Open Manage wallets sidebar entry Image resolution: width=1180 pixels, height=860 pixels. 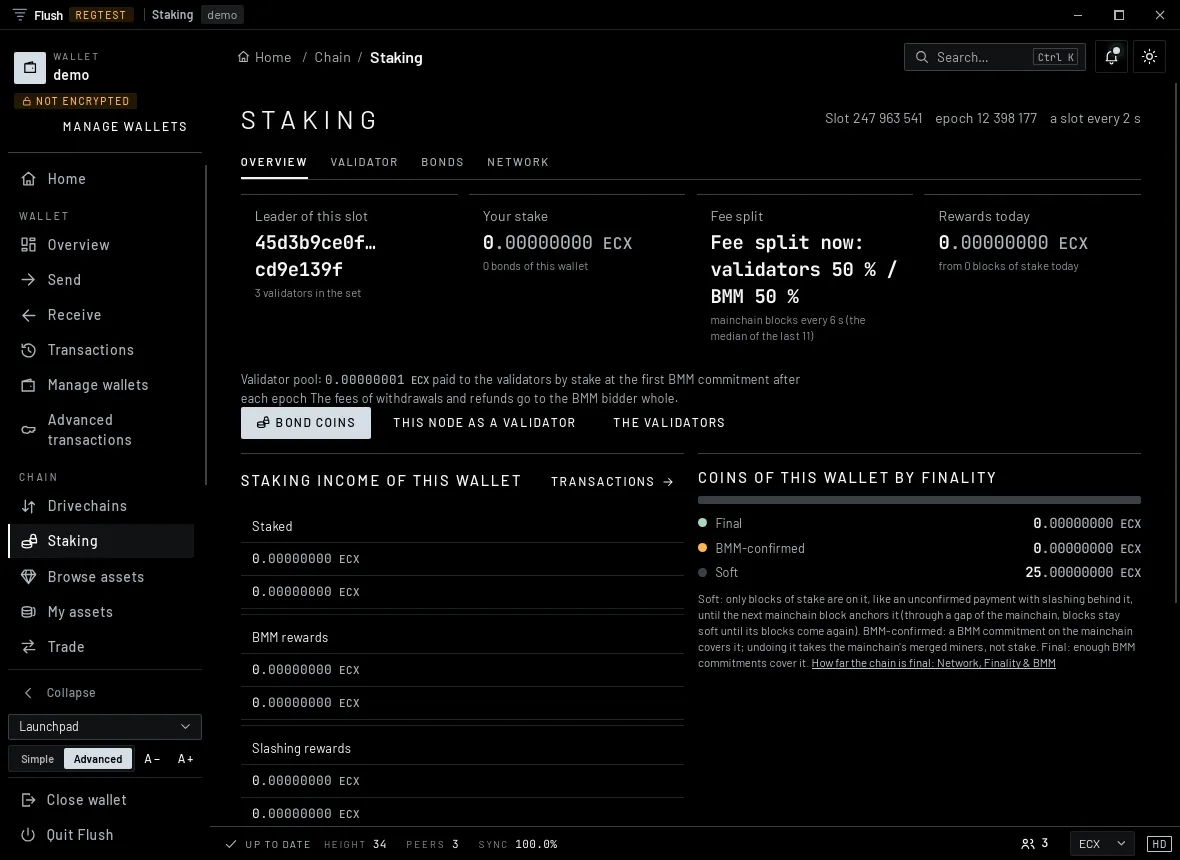[101, 385]
